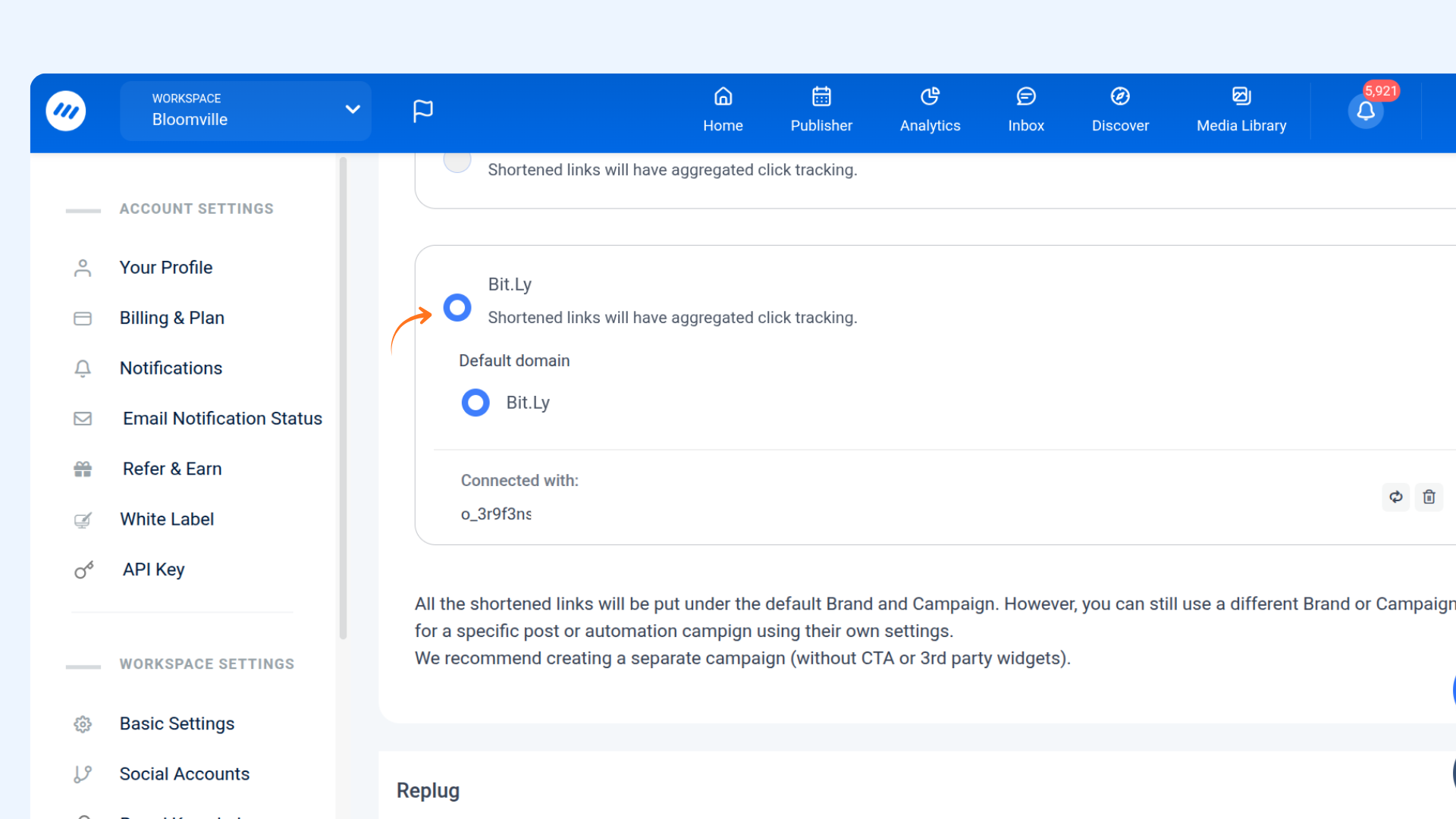This screenshot has width=1456, height=819.
Task: Open Social Accounts workspace settings
Action: point(184,773)
